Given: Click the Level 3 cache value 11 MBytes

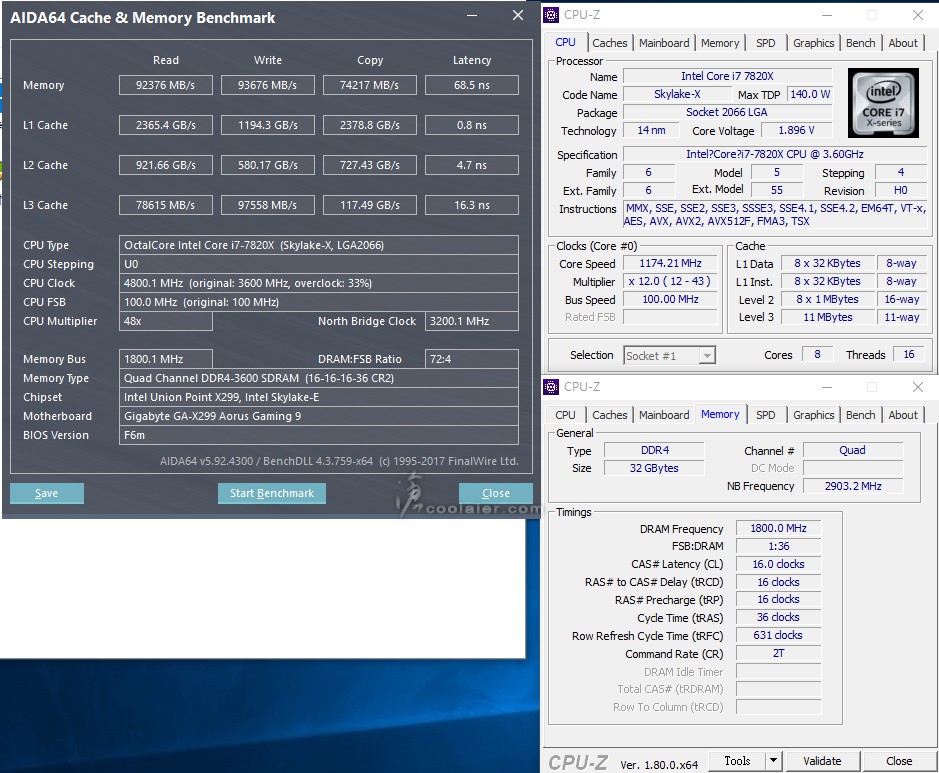Looking at the screenshot, I should tap(828, 317).
